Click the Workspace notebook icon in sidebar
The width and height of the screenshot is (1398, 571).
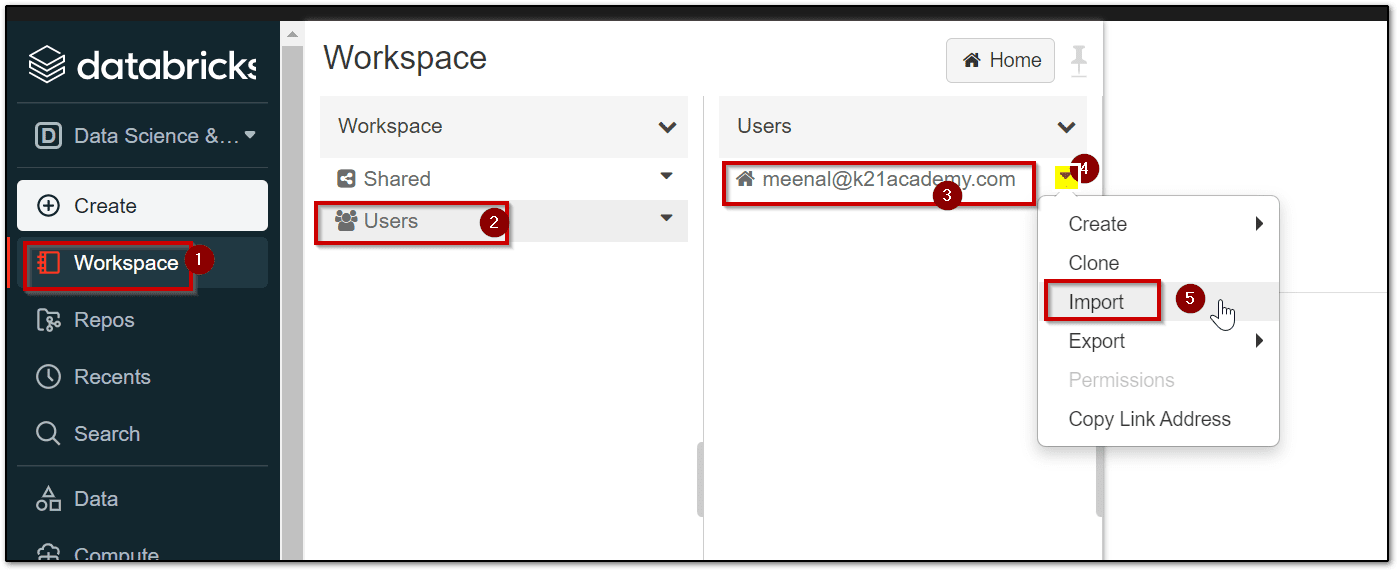pyautogui.click(x=48, y=263)
